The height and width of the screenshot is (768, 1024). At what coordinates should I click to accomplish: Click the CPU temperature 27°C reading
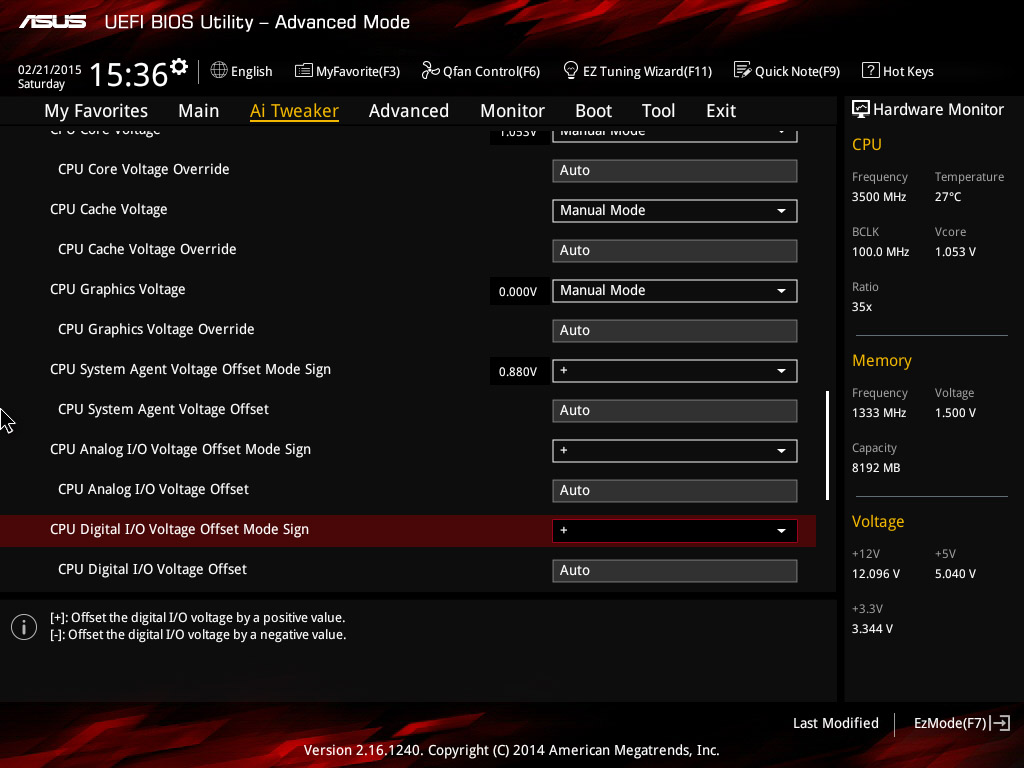point(948,197)
